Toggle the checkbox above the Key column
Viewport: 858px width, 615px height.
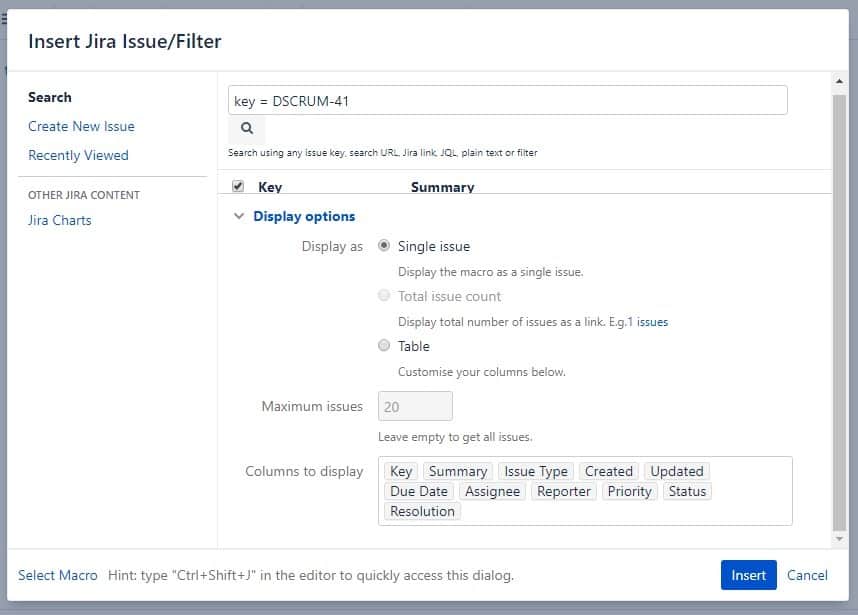coord(236,185)
